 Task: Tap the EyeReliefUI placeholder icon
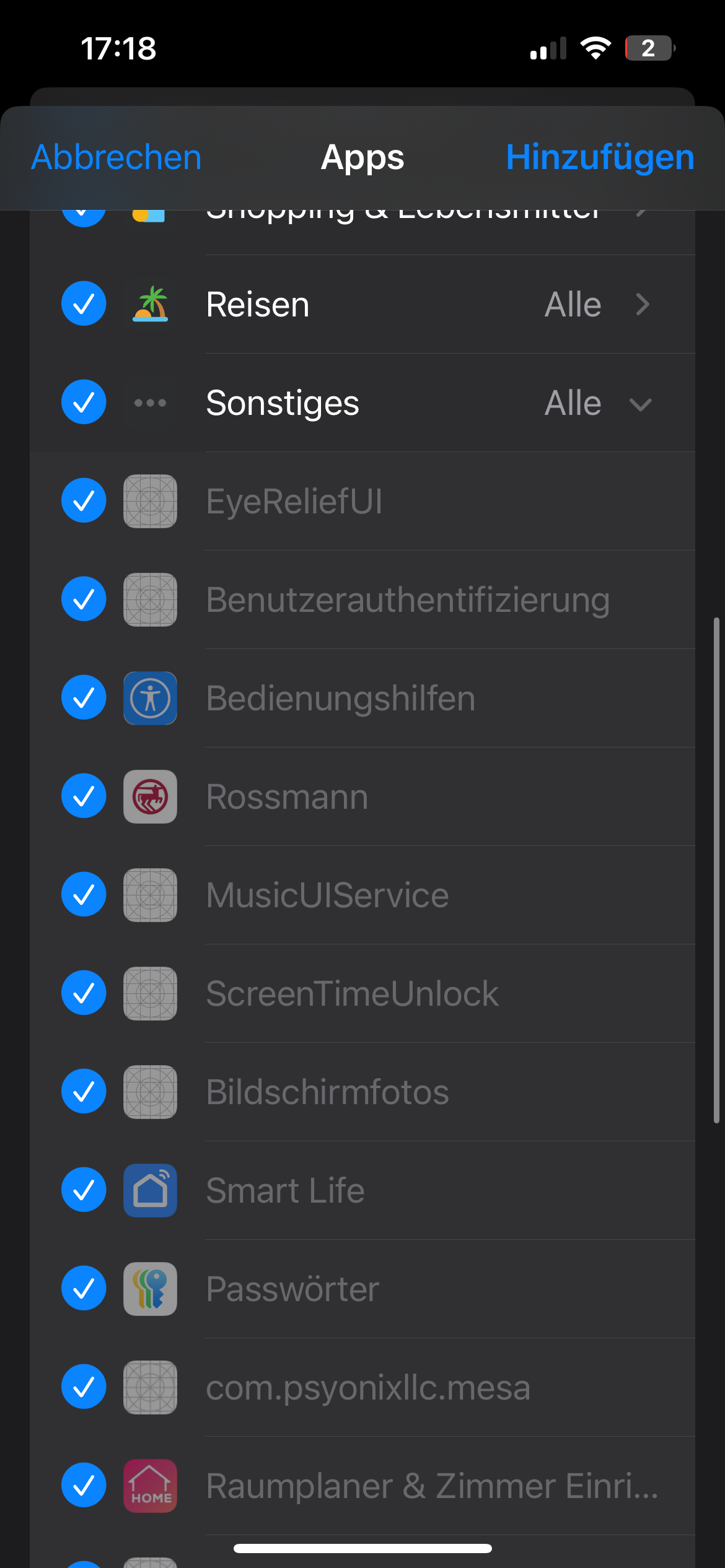point(150,501)
